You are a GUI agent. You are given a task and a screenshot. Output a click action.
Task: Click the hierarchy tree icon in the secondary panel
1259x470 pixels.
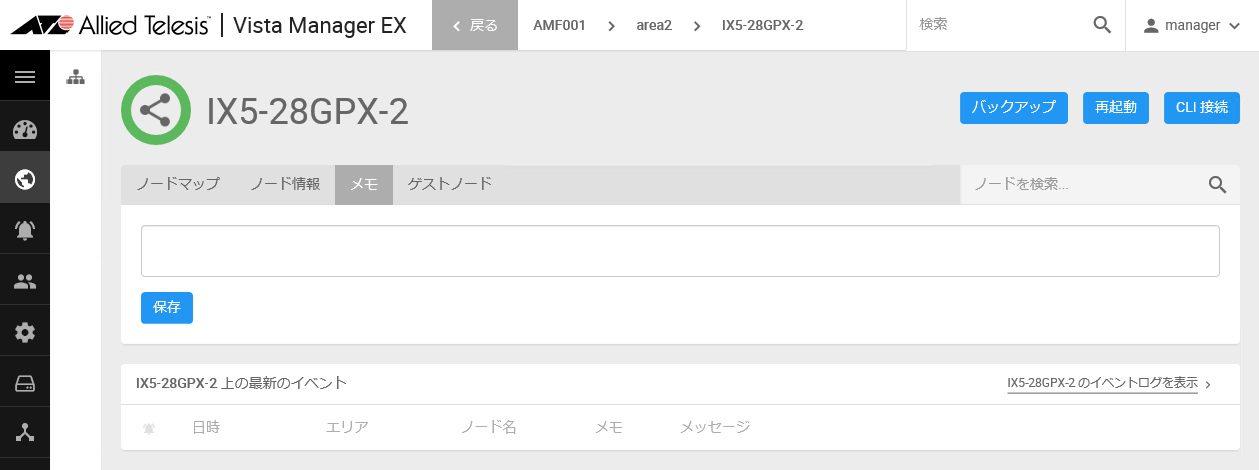pos(76,77)
